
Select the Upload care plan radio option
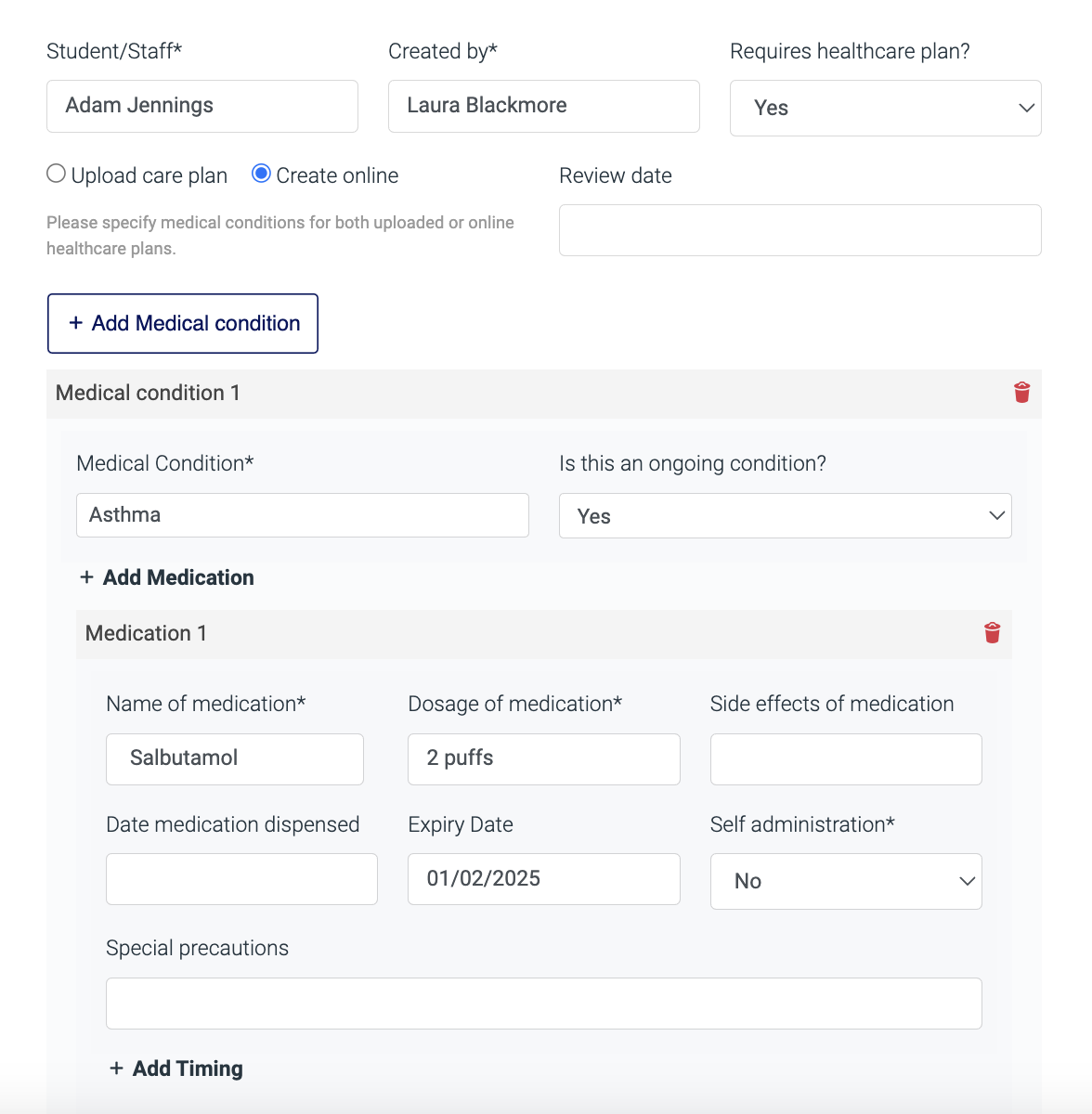pyautogui.click(x=57, y=175)
